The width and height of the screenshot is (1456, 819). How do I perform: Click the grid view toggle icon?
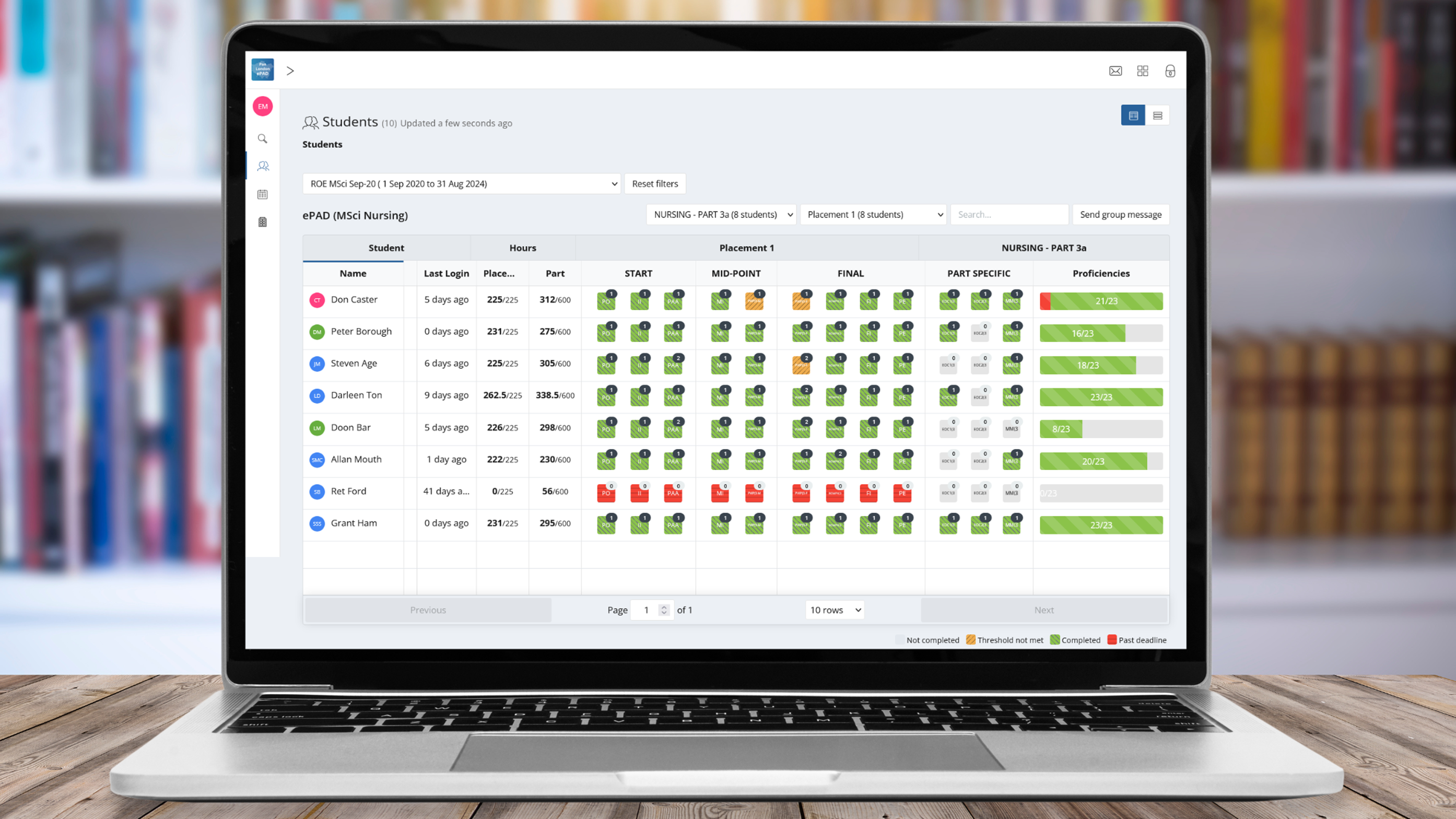1133,114
